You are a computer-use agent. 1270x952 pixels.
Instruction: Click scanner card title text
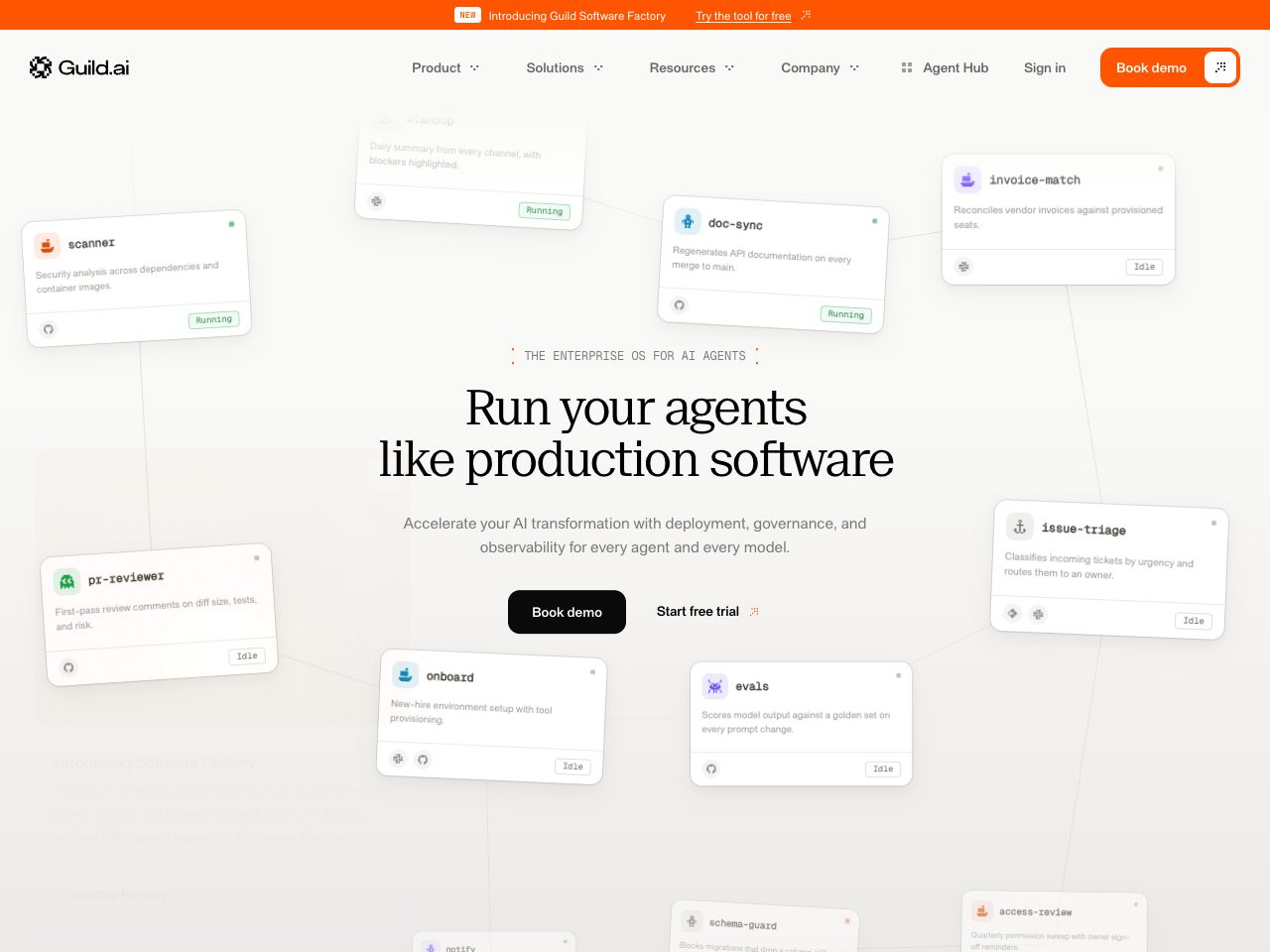tap(91, 243)
